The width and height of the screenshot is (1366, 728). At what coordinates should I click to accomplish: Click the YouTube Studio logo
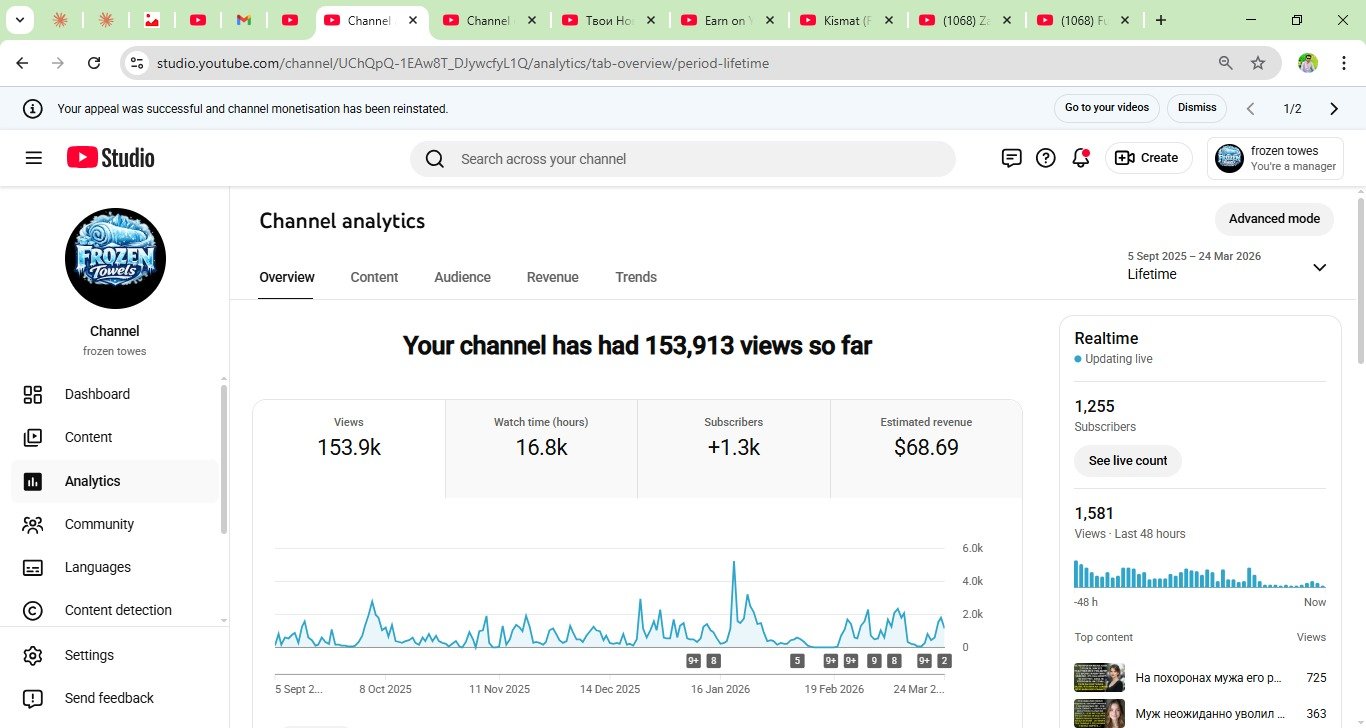111,158
